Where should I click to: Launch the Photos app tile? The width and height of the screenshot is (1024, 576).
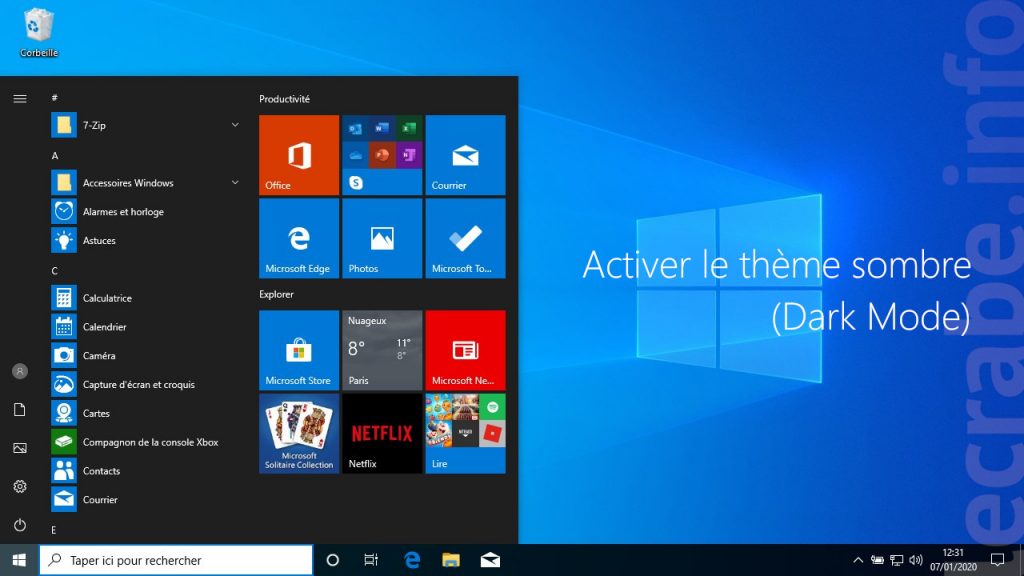(x=381, y=238)
